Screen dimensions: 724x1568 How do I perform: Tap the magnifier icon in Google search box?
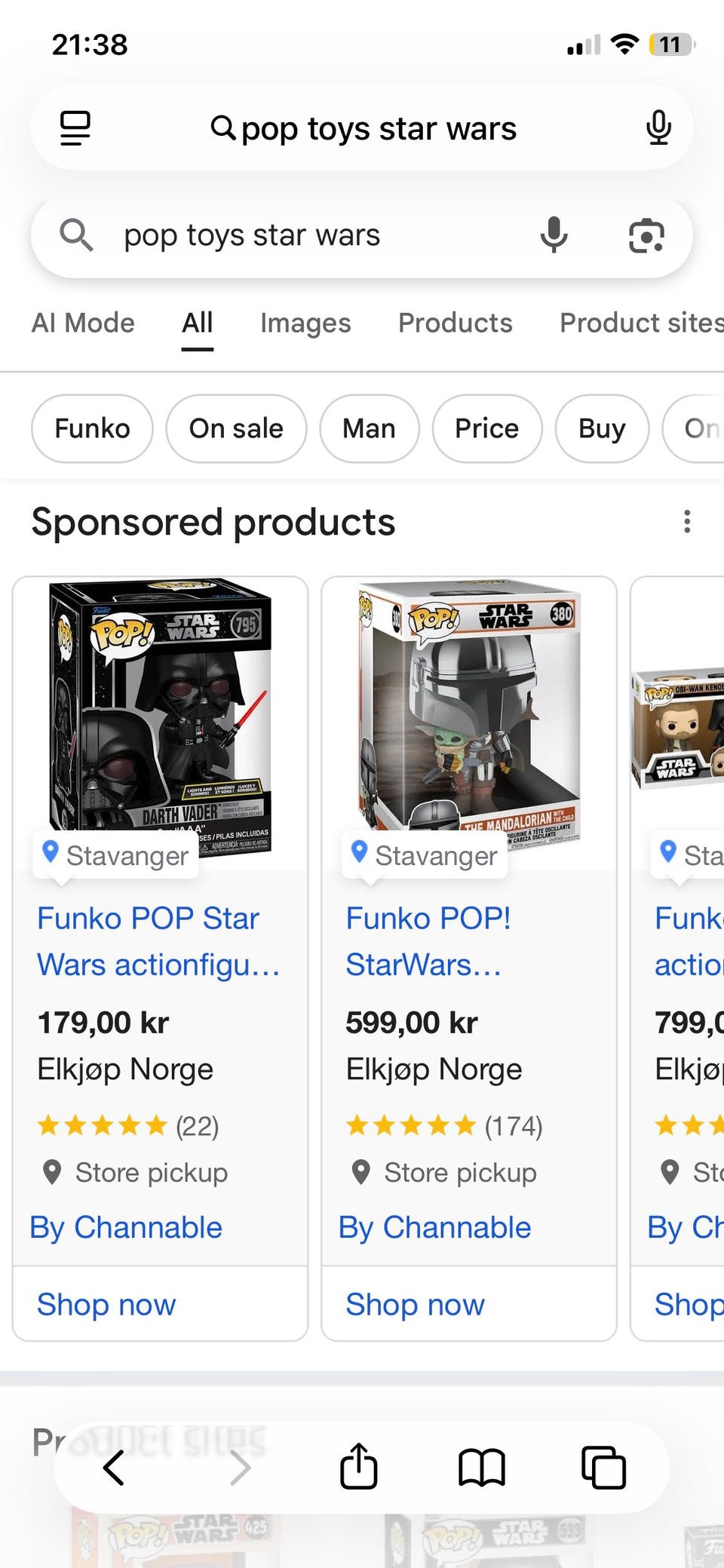tap(76, 235)
